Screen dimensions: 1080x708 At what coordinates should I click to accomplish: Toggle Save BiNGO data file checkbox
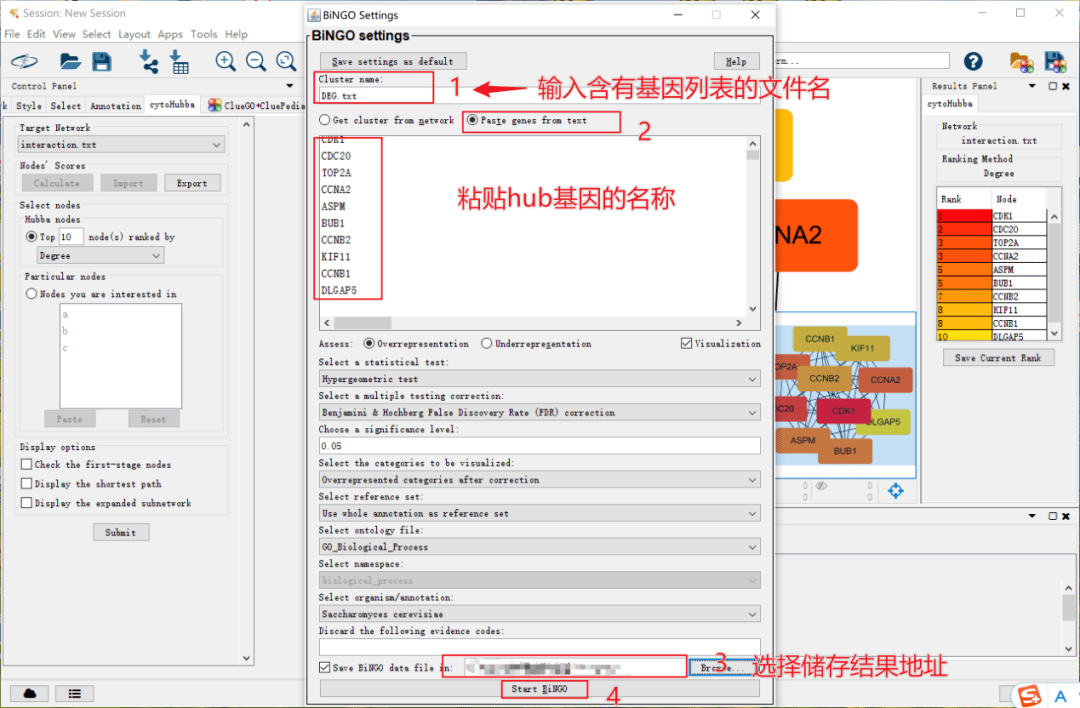324,667
